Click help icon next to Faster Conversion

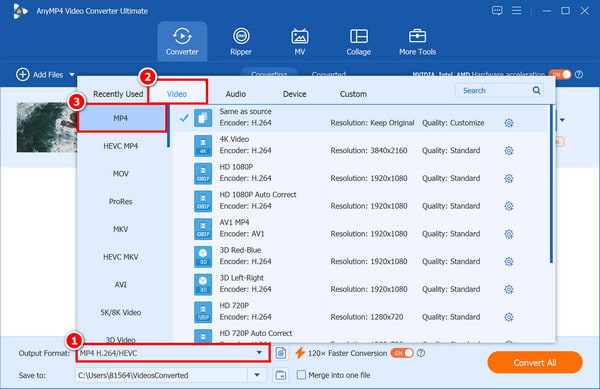pos(421,353)
